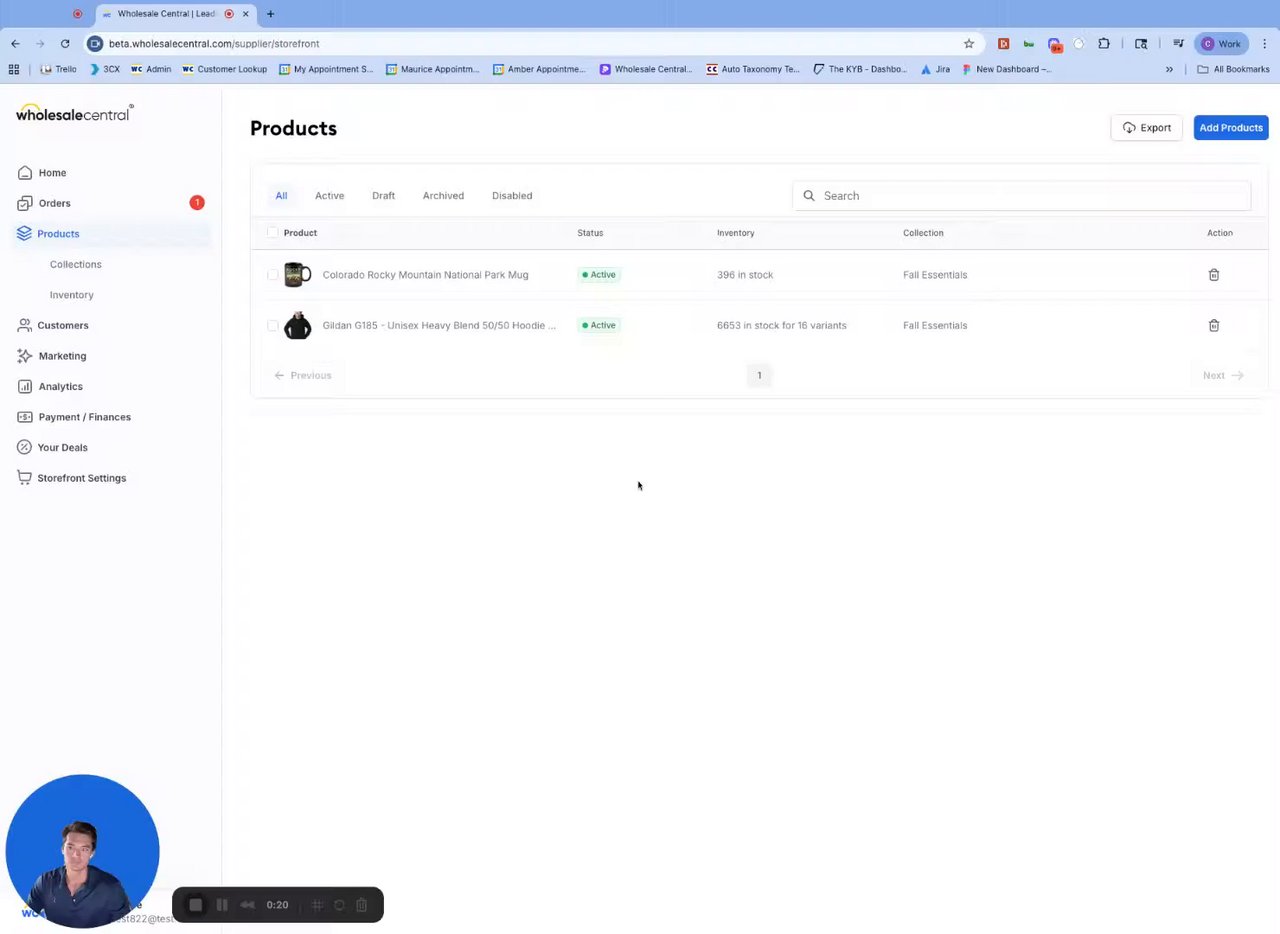Close the Wholesale Central browser tab
Image resolution: width=1280 pixels, height=934 pixels.
[245, 14]
